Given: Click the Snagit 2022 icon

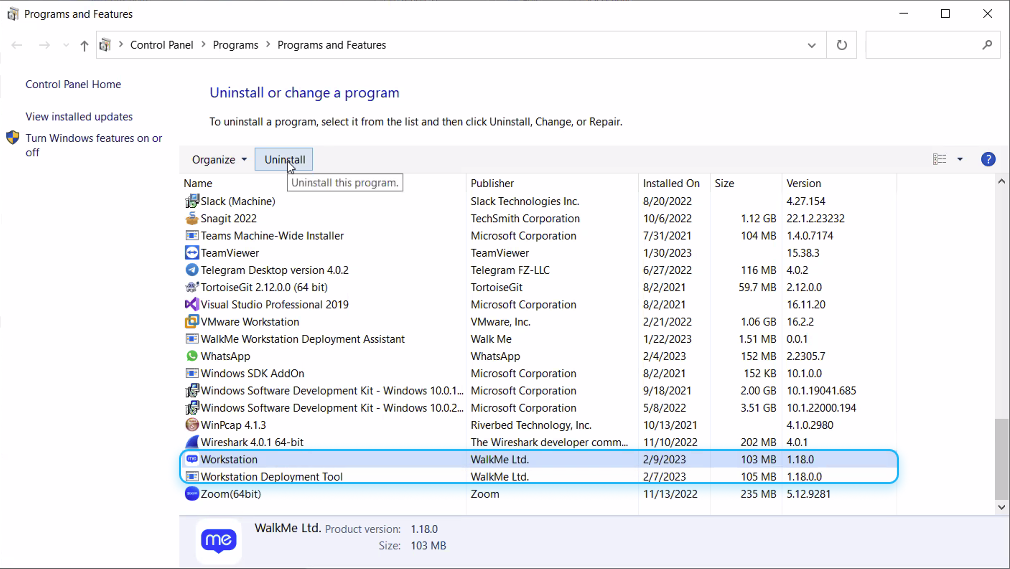Looking at the screenshot, I should pos(192,219).
